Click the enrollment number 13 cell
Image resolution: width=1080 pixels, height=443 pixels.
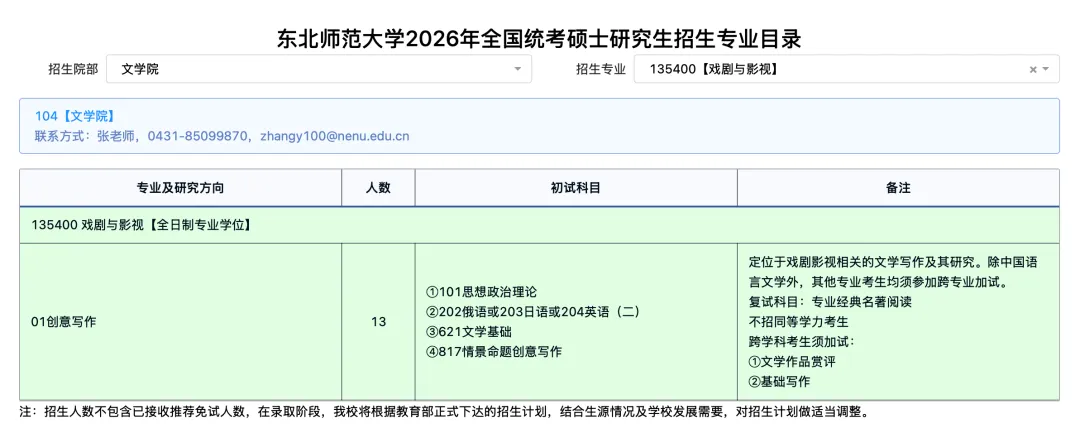[x=378, y=322]
